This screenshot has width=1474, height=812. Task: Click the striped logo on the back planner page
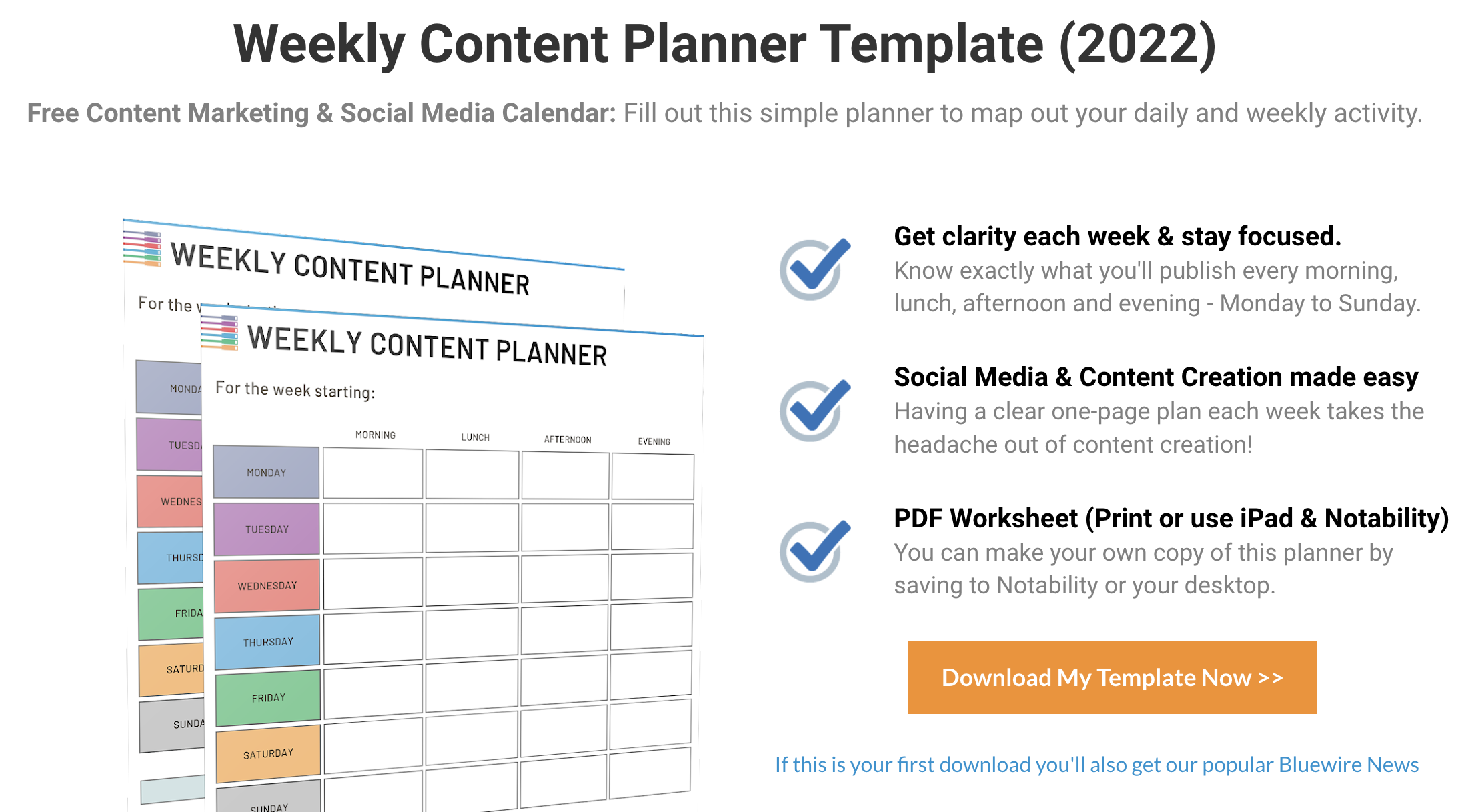142,248
